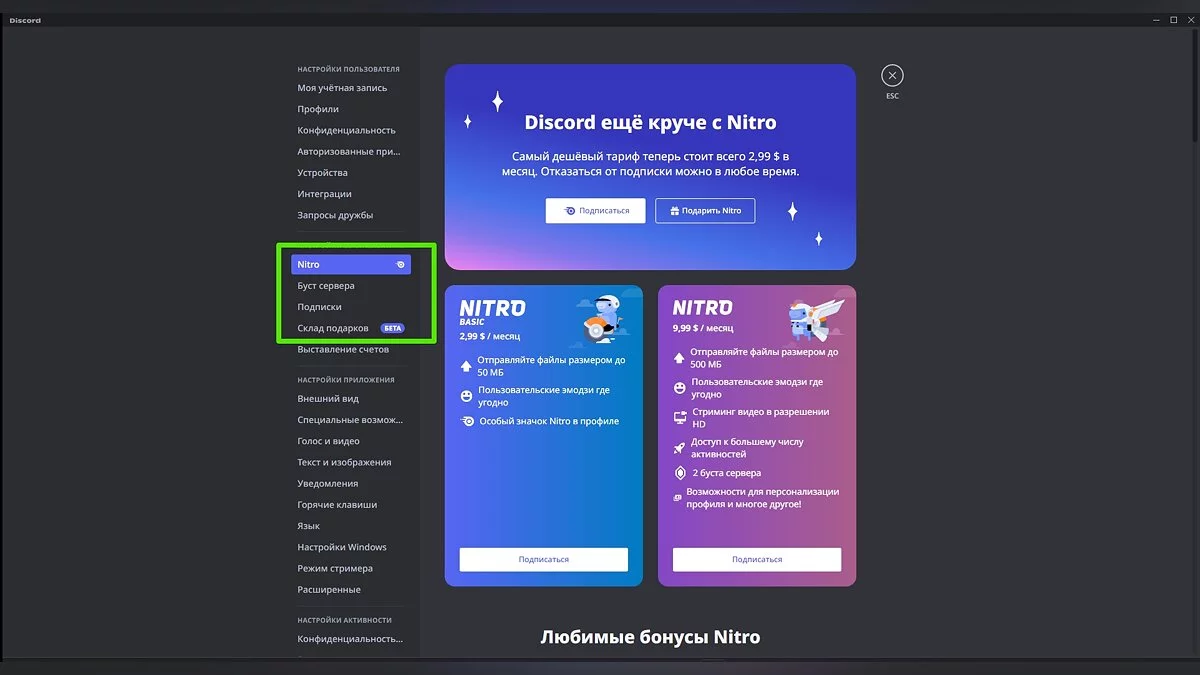Click the gift icon in Подарить Nitro button
Viewport: 1200px width, 675px height.
point(674,211)
